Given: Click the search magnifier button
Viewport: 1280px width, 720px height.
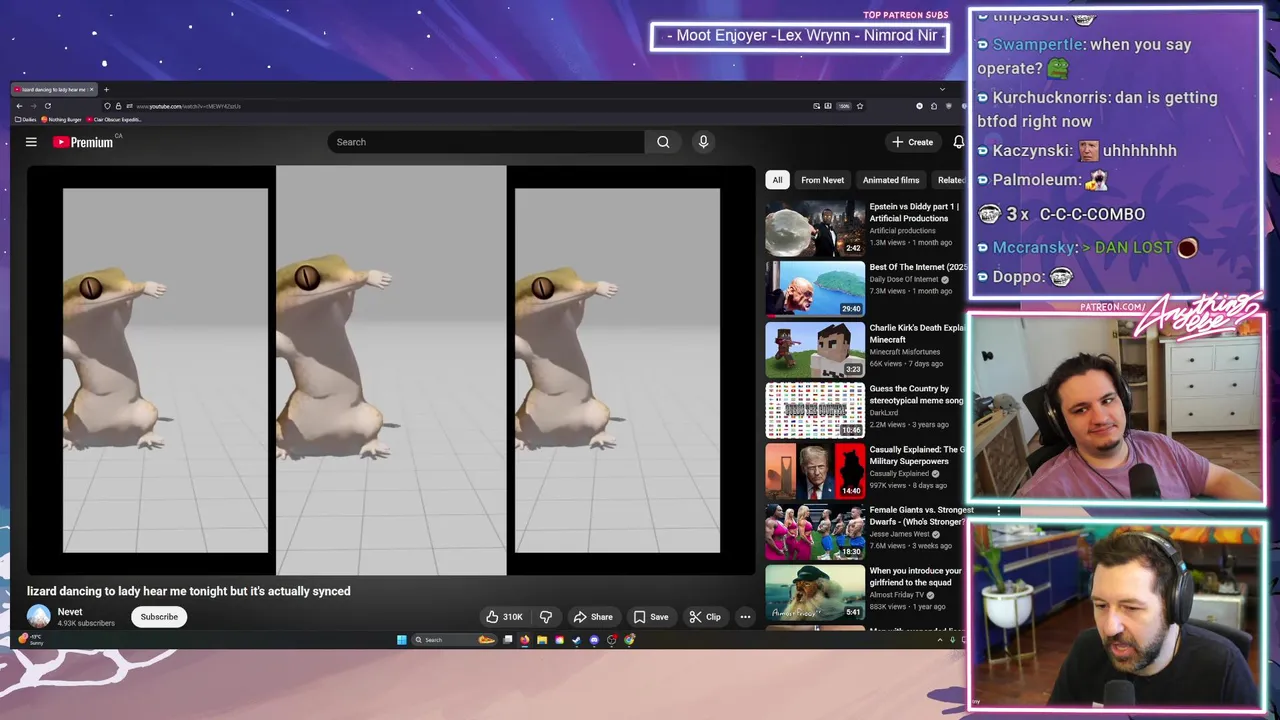Looking at the screenshot, I should 663,142.
